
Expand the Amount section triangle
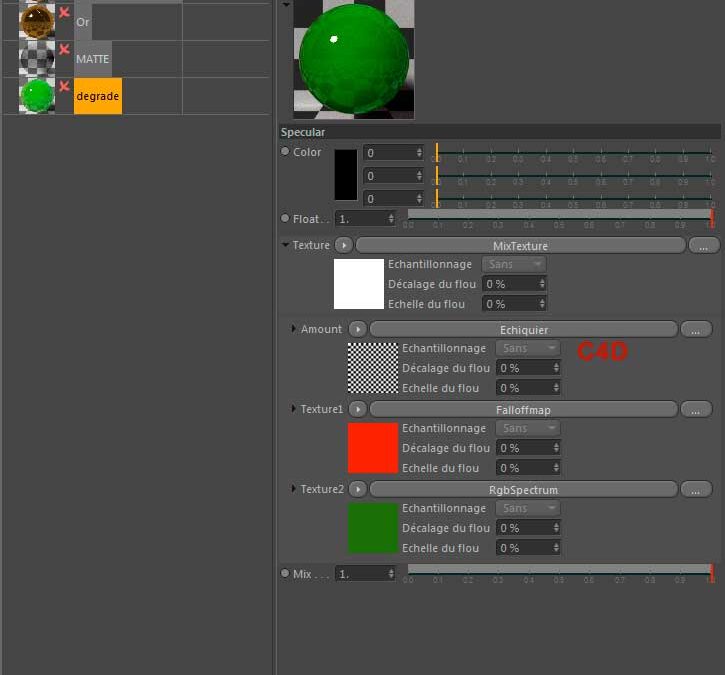293,329
